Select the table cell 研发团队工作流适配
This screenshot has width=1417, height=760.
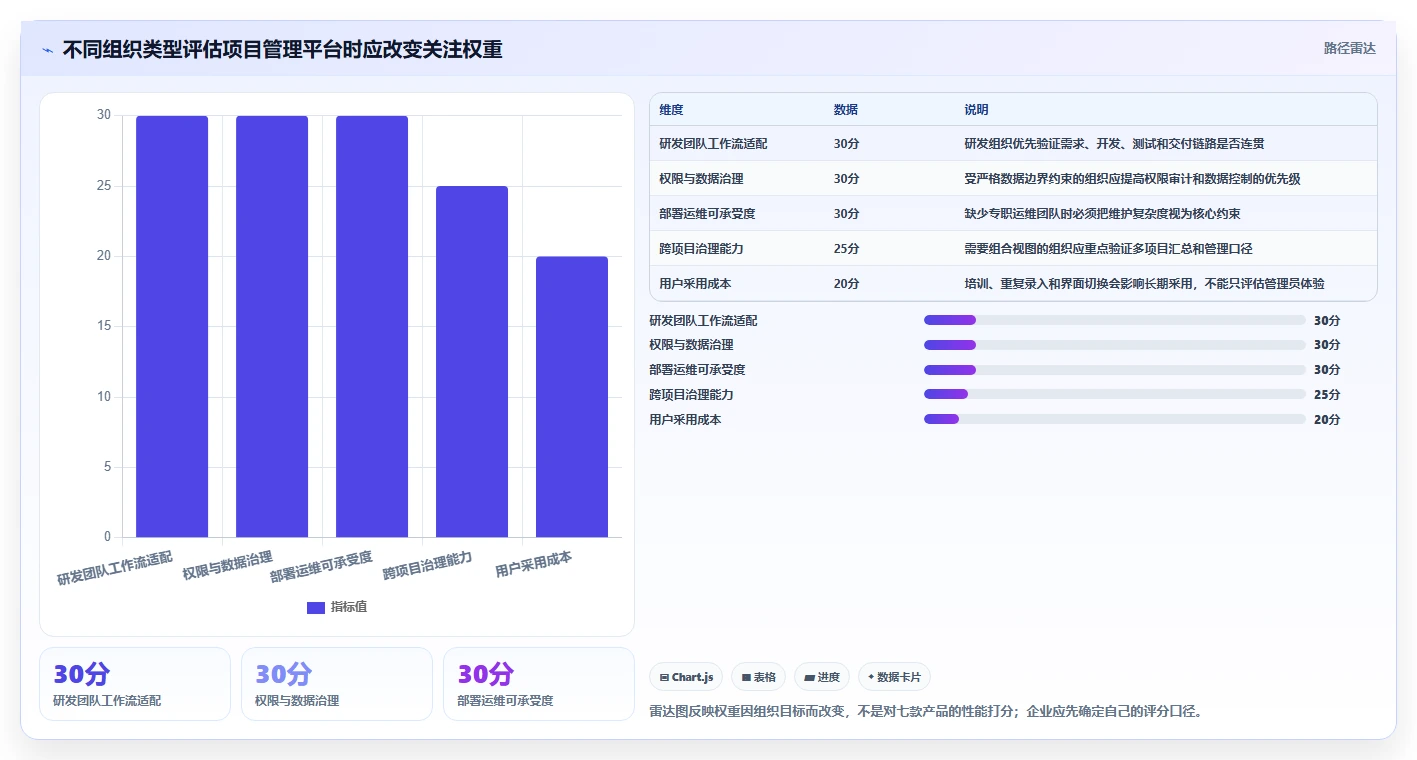[x=714, y=144]
